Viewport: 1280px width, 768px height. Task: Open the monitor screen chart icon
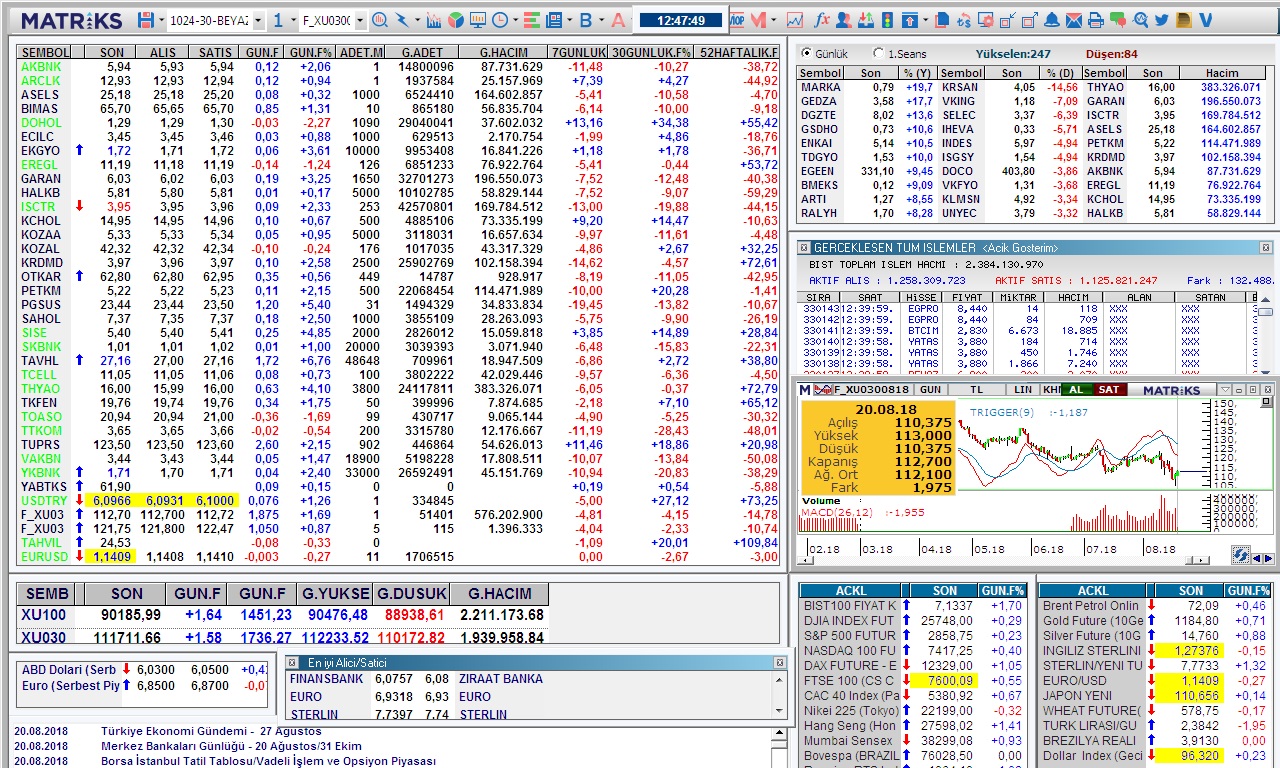coord(478,20)
